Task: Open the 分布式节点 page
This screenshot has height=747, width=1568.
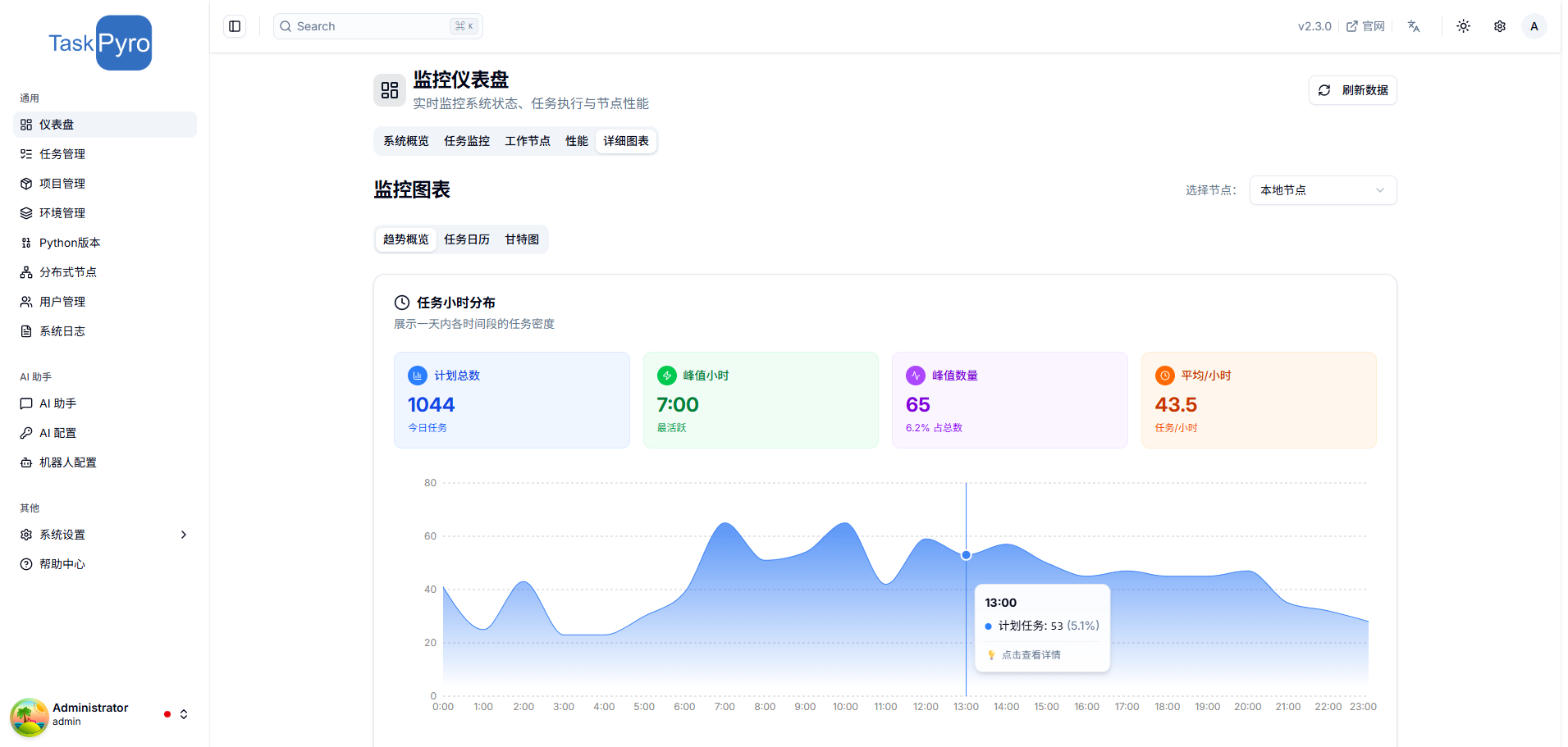Action: [68, 271]
